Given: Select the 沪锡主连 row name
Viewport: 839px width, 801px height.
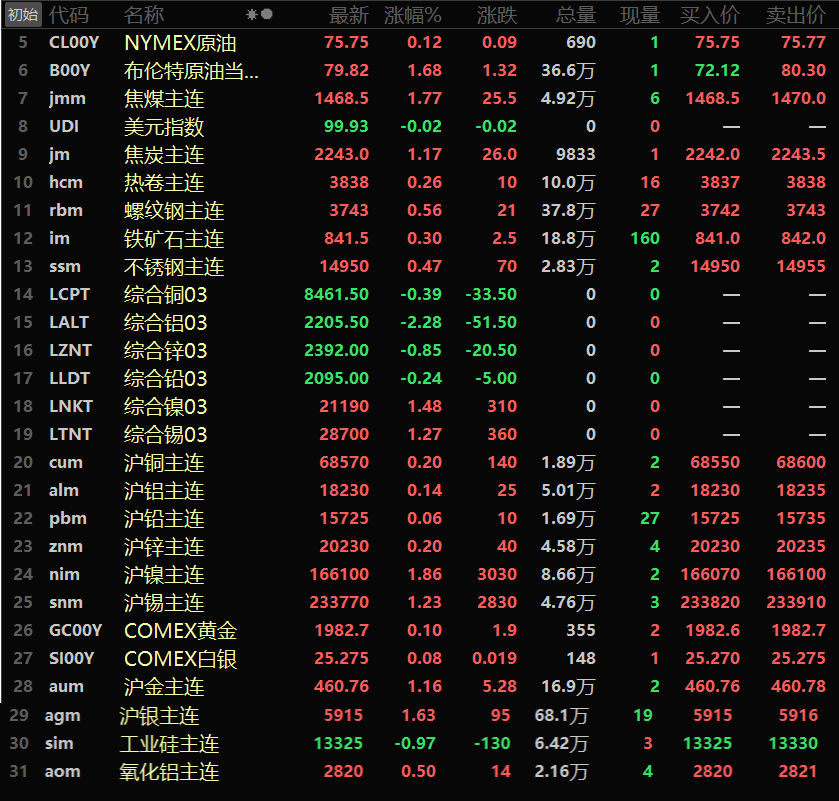Looking at the screenshot, I should click(164, 603).
